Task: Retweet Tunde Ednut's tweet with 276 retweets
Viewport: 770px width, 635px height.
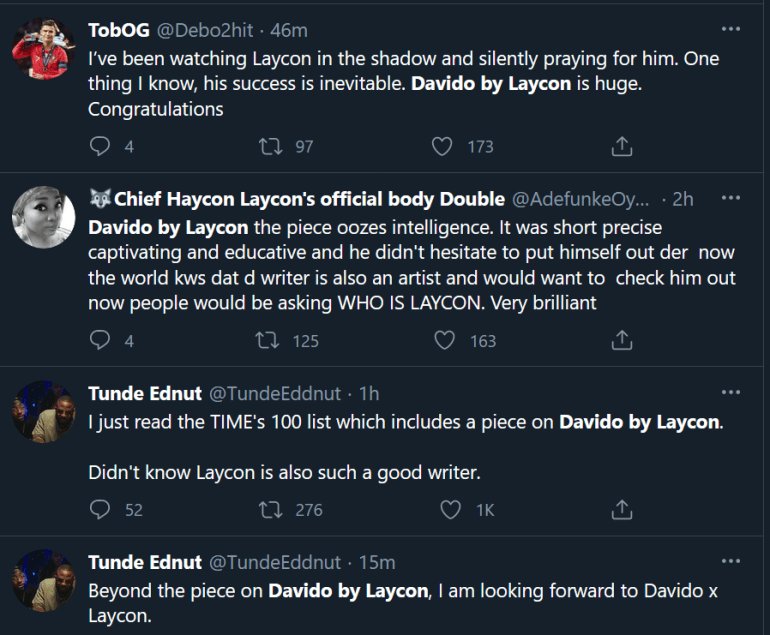Action: tap(270, 510)
